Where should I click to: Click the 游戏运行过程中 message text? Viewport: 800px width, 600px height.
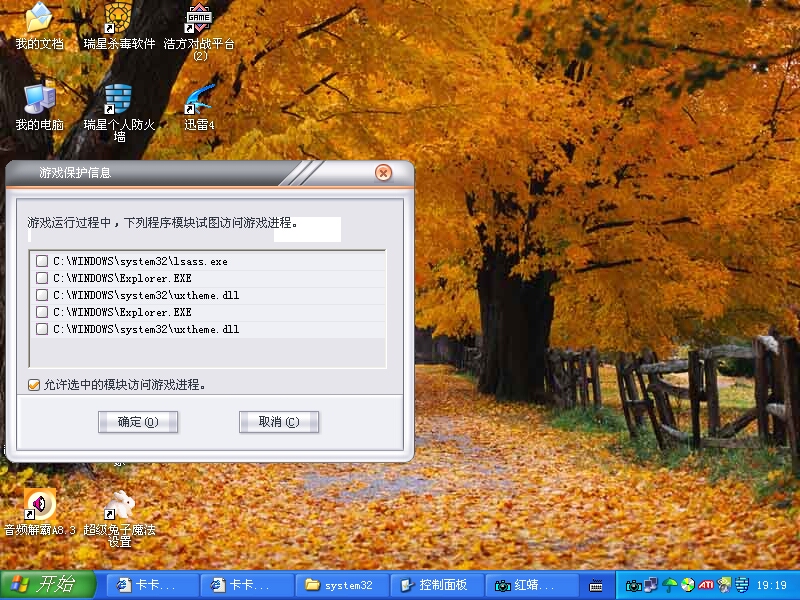click(162, 223)
